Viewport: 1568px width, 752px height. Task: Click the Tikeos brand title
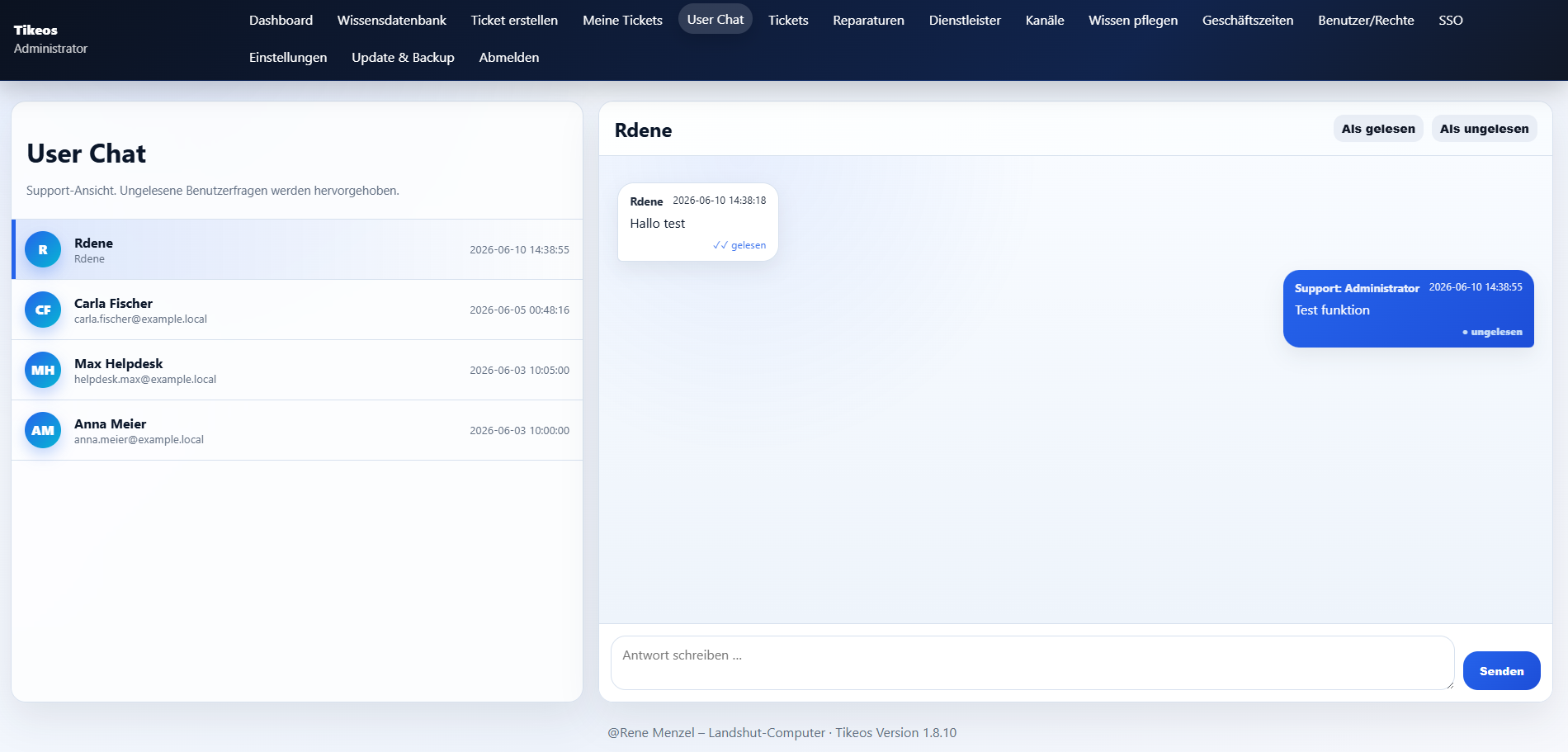(x=35, y=30)
